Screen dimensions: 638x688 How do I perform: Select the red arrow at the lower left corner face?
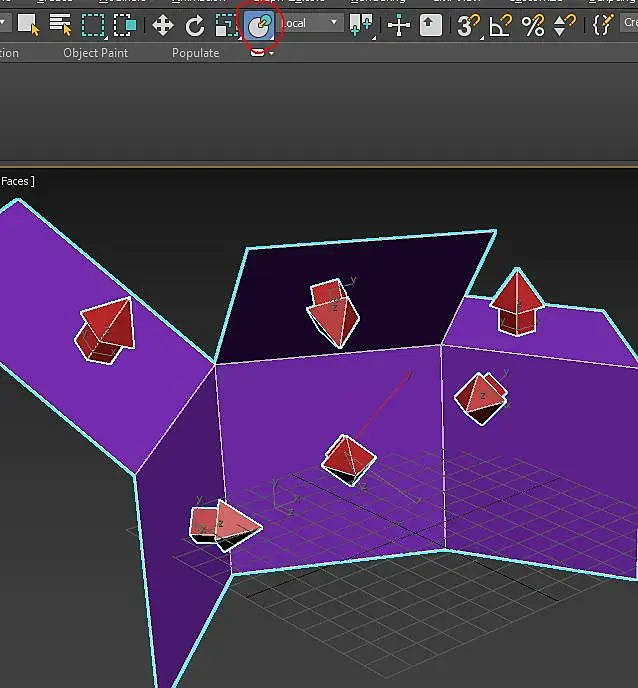tap(226, 526)
